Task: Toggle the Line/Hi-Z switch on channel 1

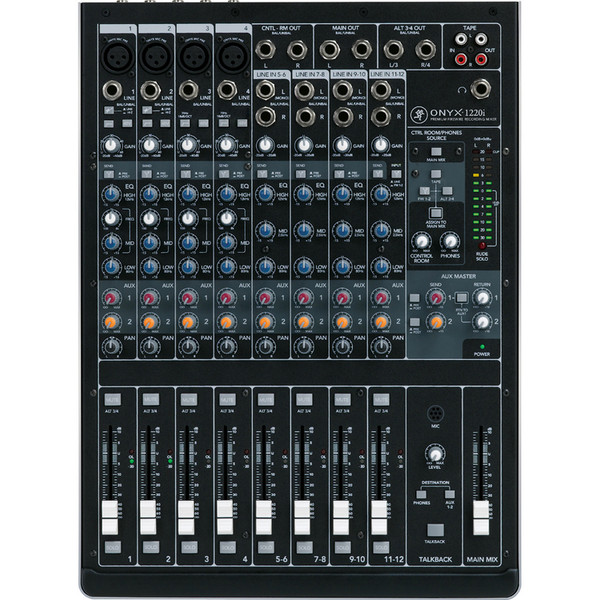Action: coord(109,110)
